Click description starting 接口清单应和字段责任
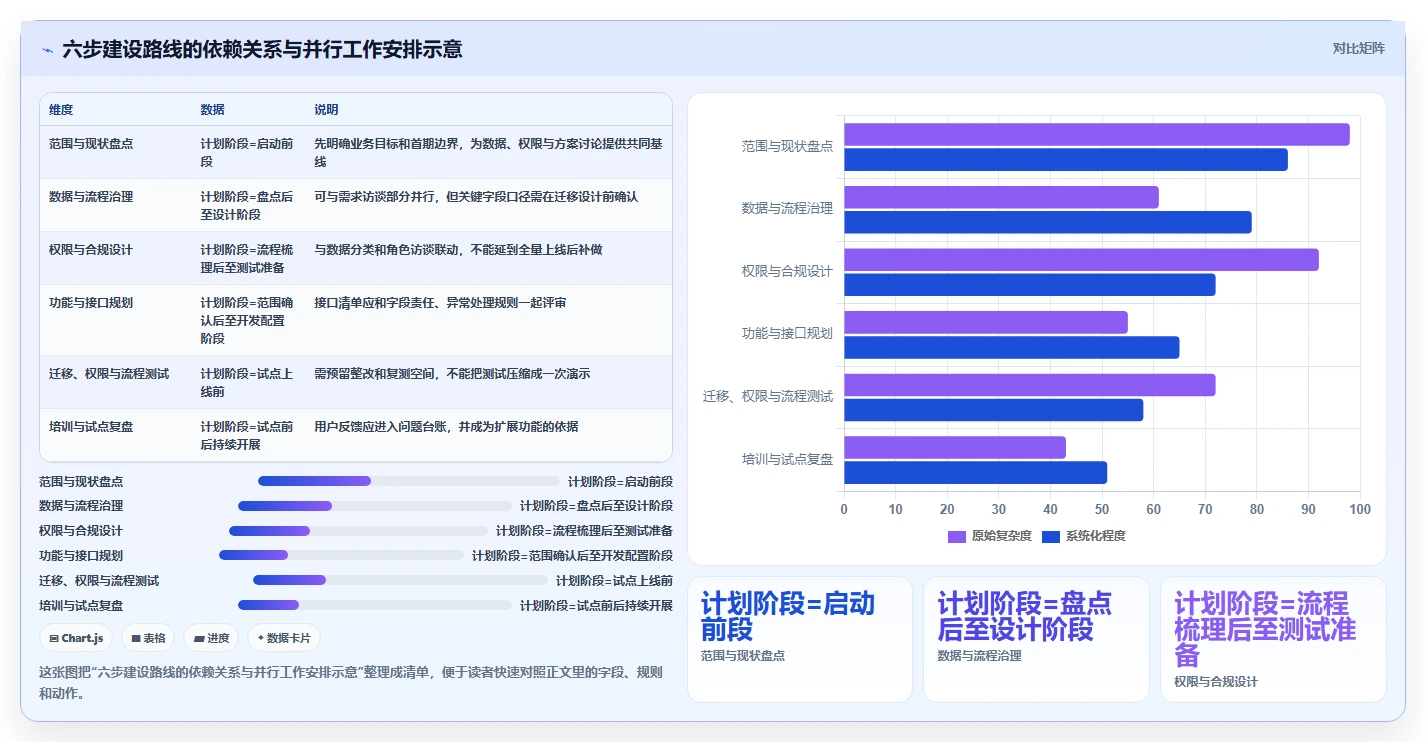 [x=440, y=303]
